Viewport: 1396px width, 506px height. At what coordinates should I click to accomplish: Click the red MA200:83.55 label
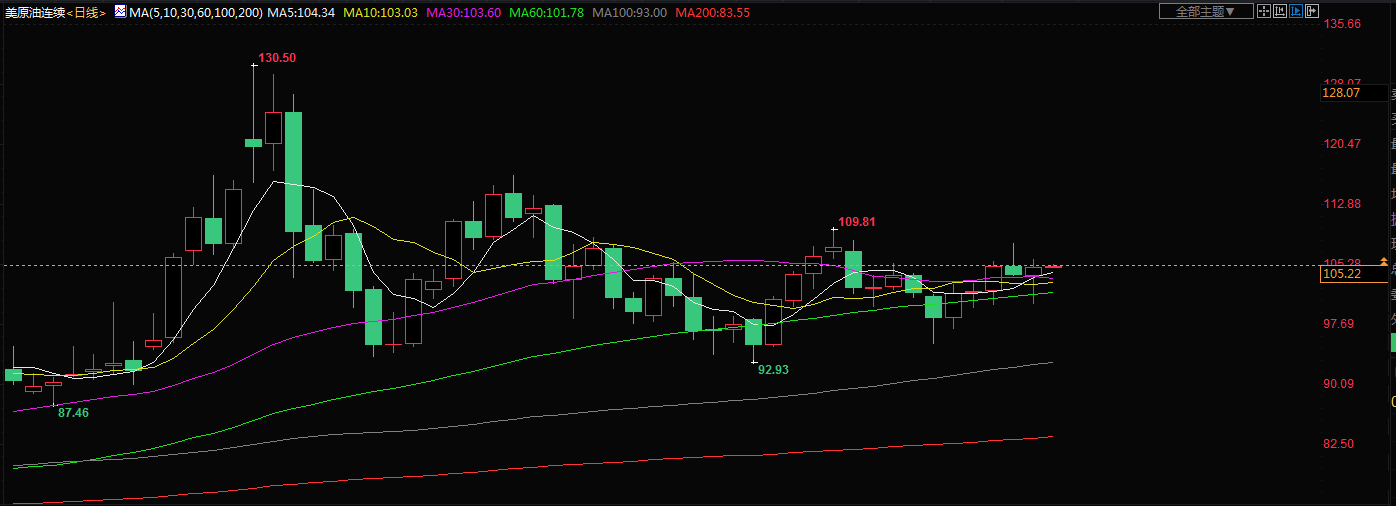coord(713,12)
